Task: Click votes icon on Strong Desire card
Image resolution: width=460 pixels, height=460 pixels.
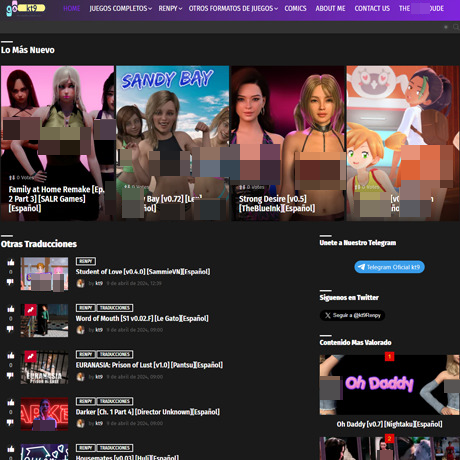Action: click(x=242, y=187)
